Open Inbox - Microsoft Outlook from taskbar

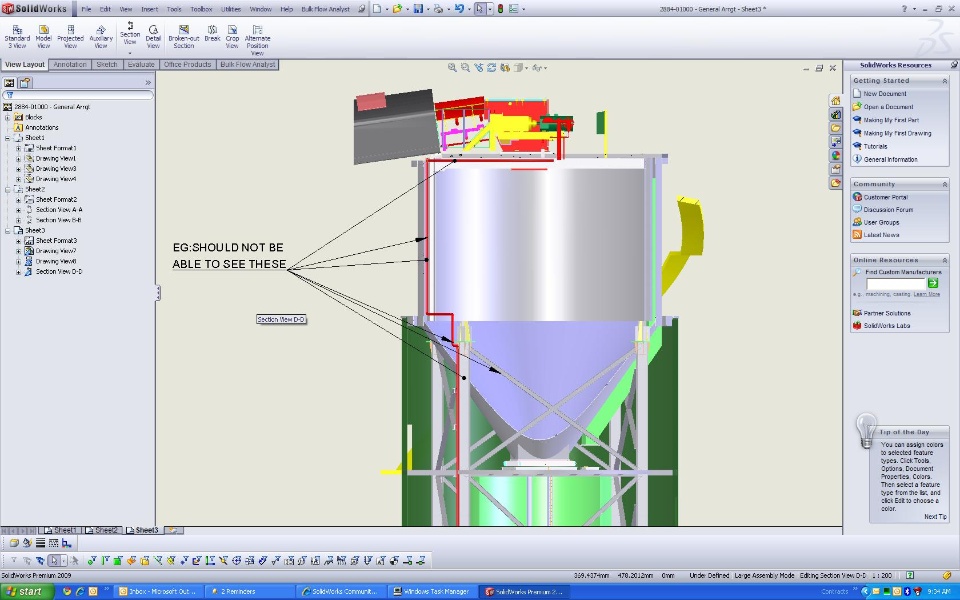(x=157, y=591)
